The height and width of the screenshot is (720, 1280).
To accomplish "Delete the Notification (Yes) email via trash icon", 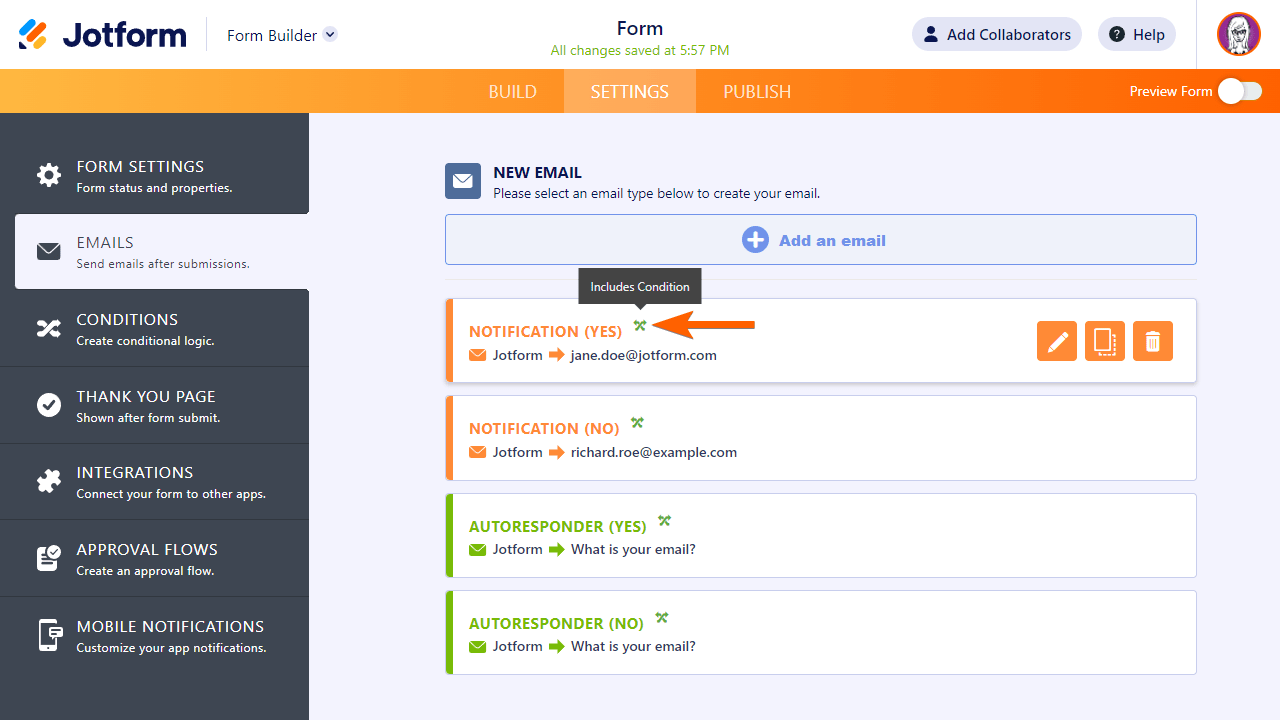I will click(x=1153, y=341).
